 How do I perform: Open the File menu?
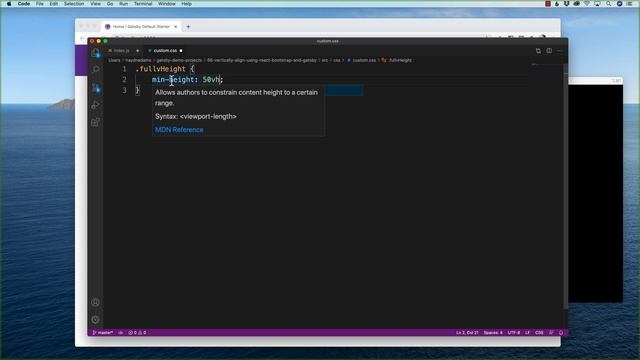tap(40, 4)
